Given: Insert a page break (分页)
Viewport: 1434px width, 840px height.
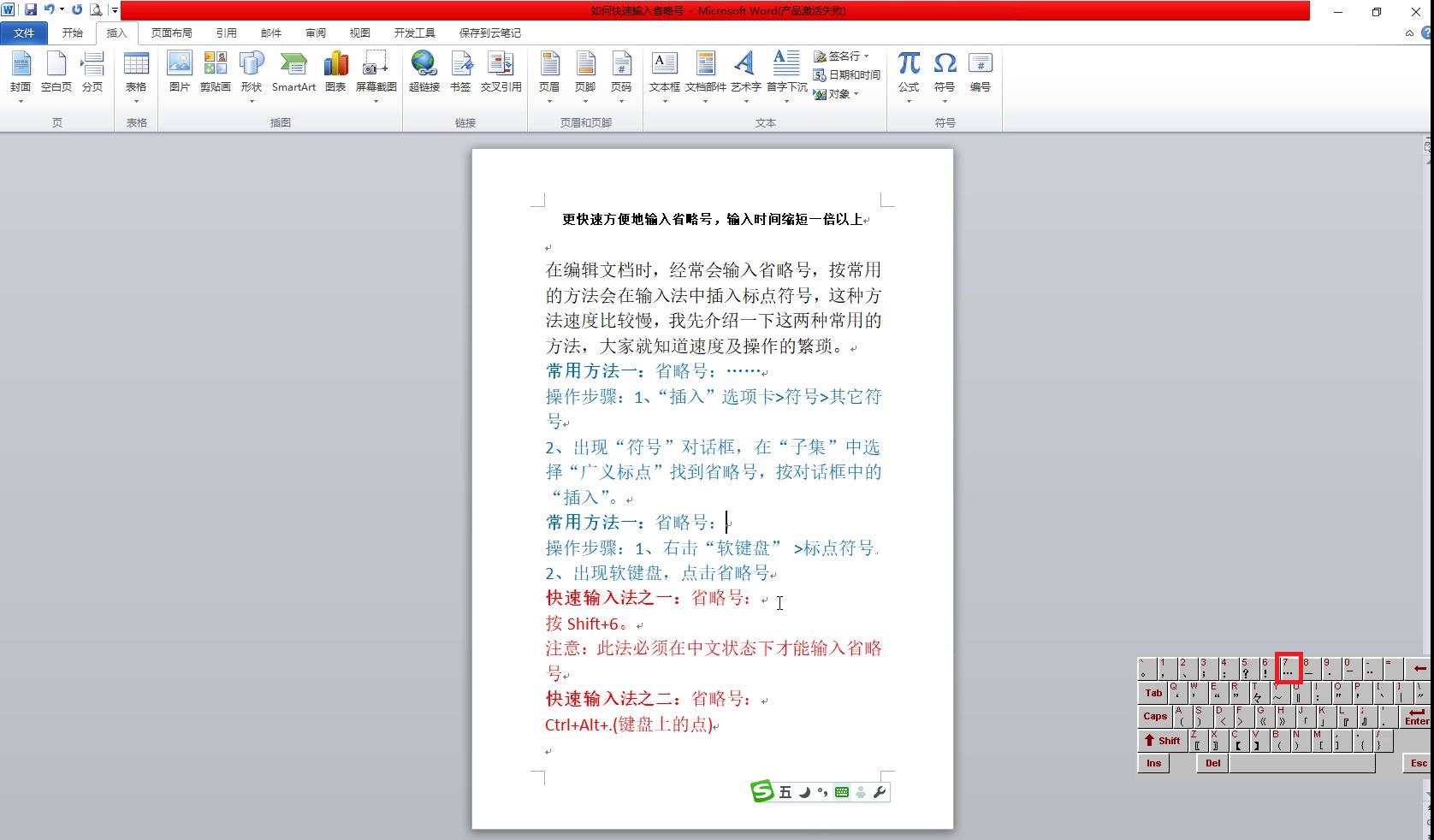Looking at the screenshot, I should (x=92, y=72).
